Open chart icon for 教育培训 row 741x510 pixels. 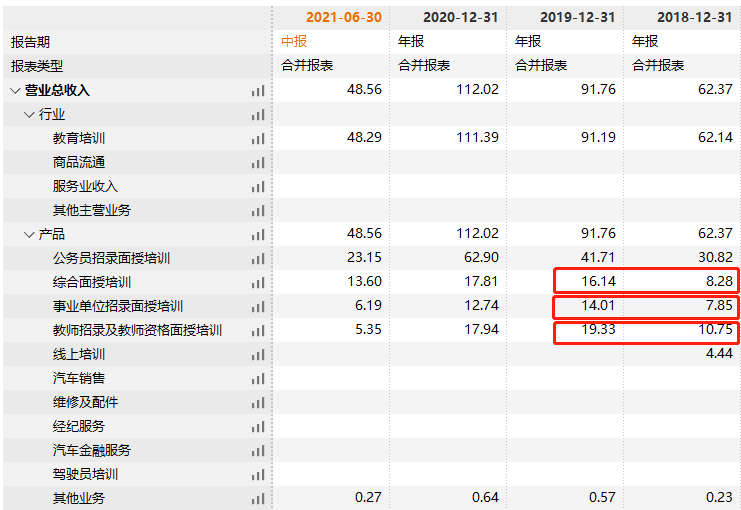point(258,138)
